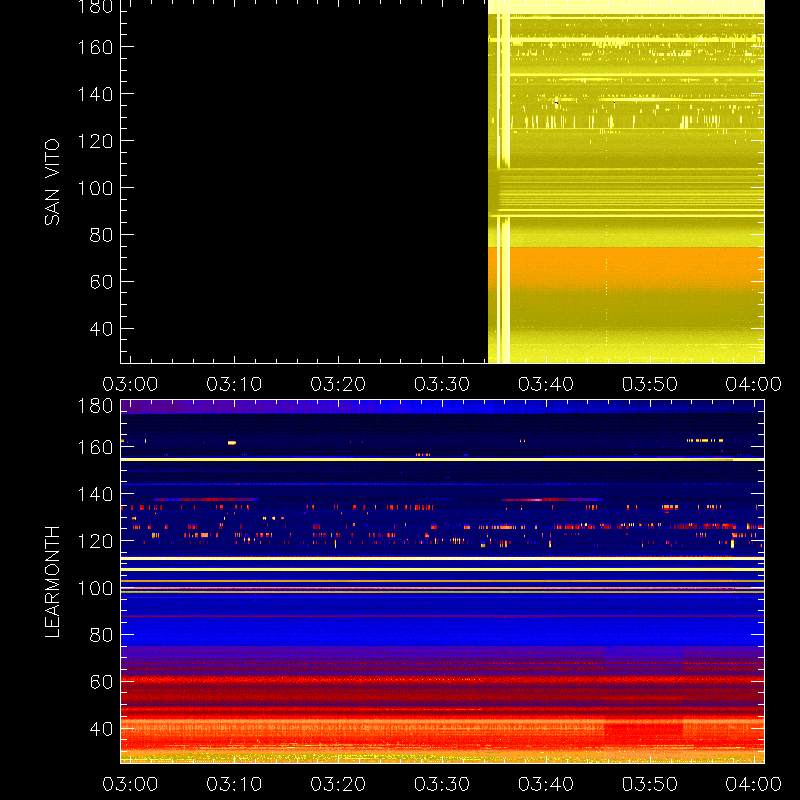Click 03:30 time label under SAN VITO plot

click(442, 384)
